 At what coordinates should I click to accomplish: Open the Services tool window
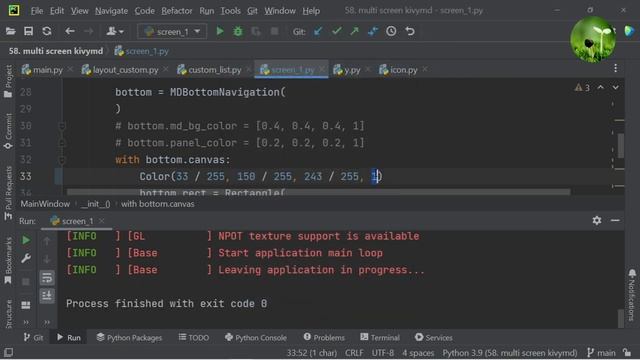tap(433, 338)
